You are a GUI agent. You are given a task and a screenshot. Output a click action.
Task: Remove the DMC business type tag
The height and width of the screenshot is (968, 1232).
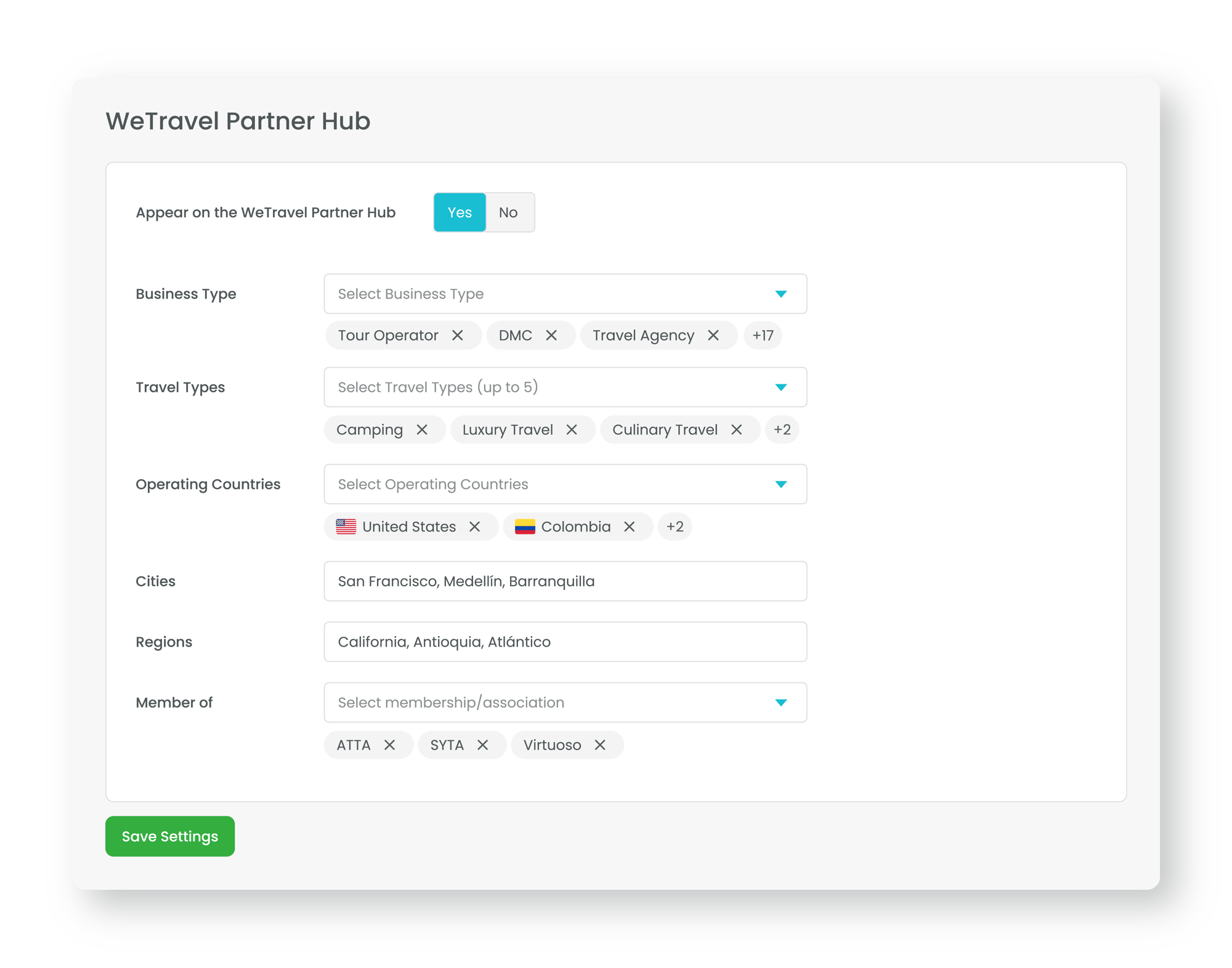(x=551, y=336)
